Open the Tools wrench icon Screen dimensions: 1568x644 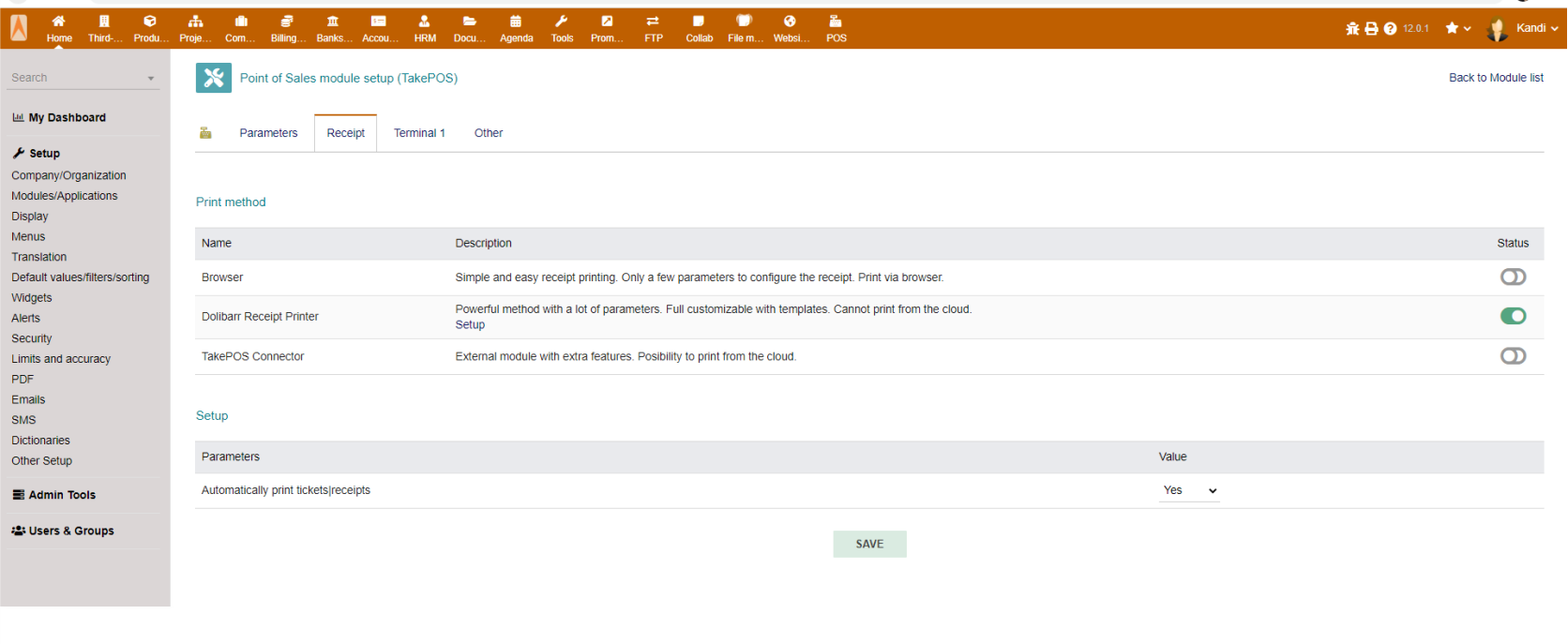(x=562, y=21)
